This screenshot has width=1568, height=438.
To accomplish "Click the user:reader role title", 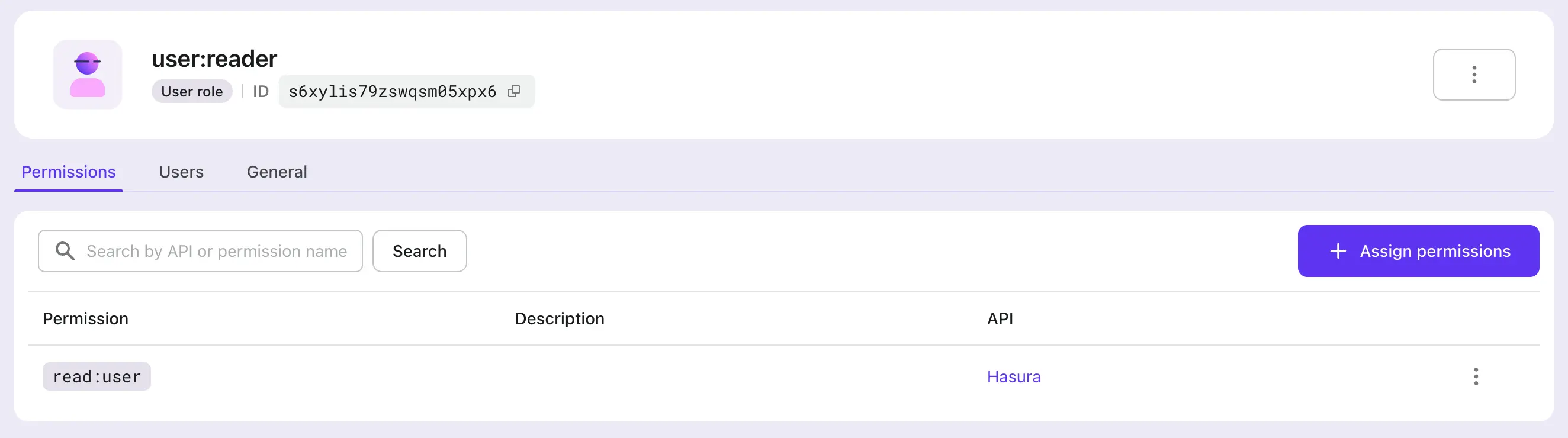I will [x=214, y=59].
